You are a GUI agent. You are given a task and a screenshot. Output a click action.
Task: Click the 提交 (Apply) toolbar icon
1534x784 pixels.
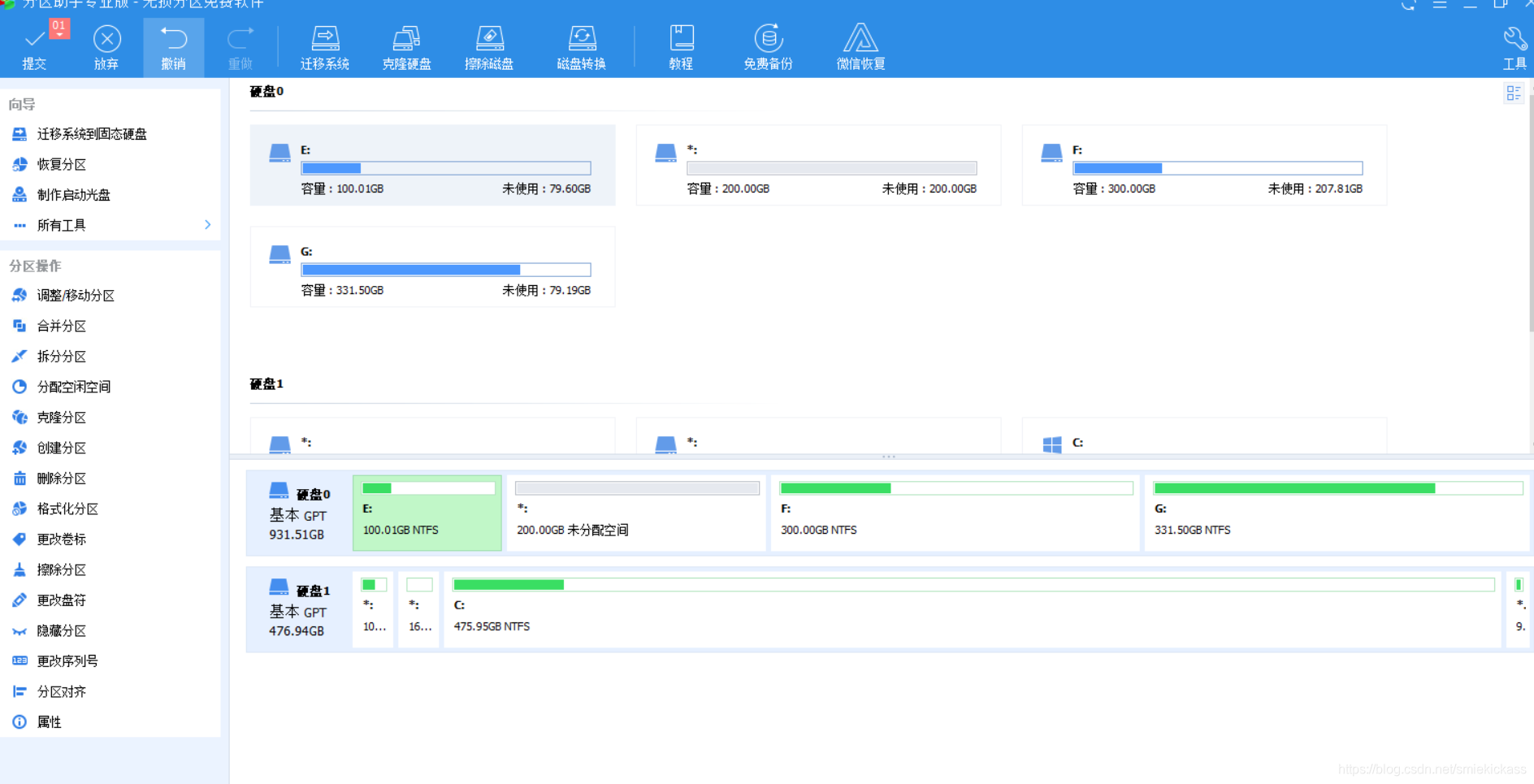click(x=34, y=48)
